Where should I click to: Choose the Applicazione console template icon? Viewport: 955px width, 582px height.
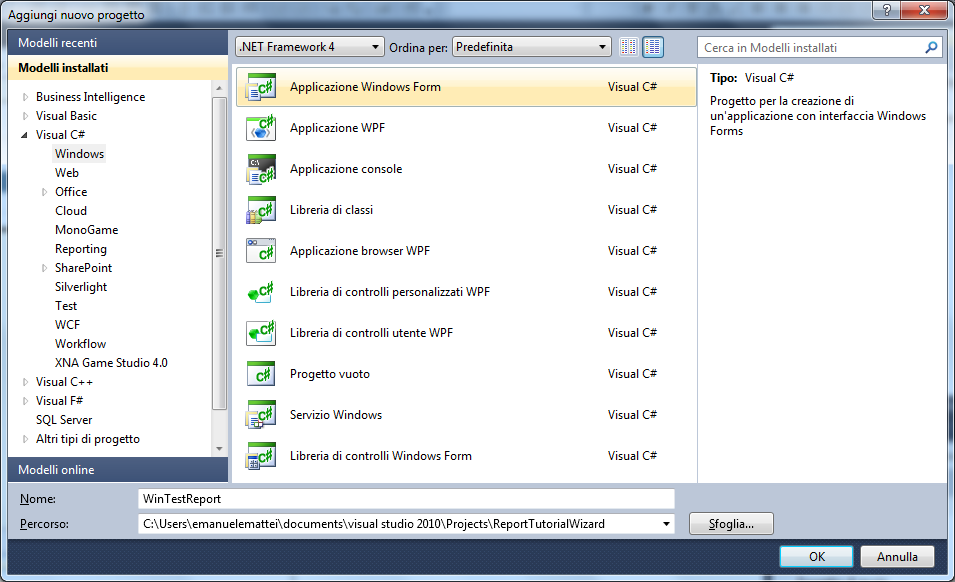261,169
